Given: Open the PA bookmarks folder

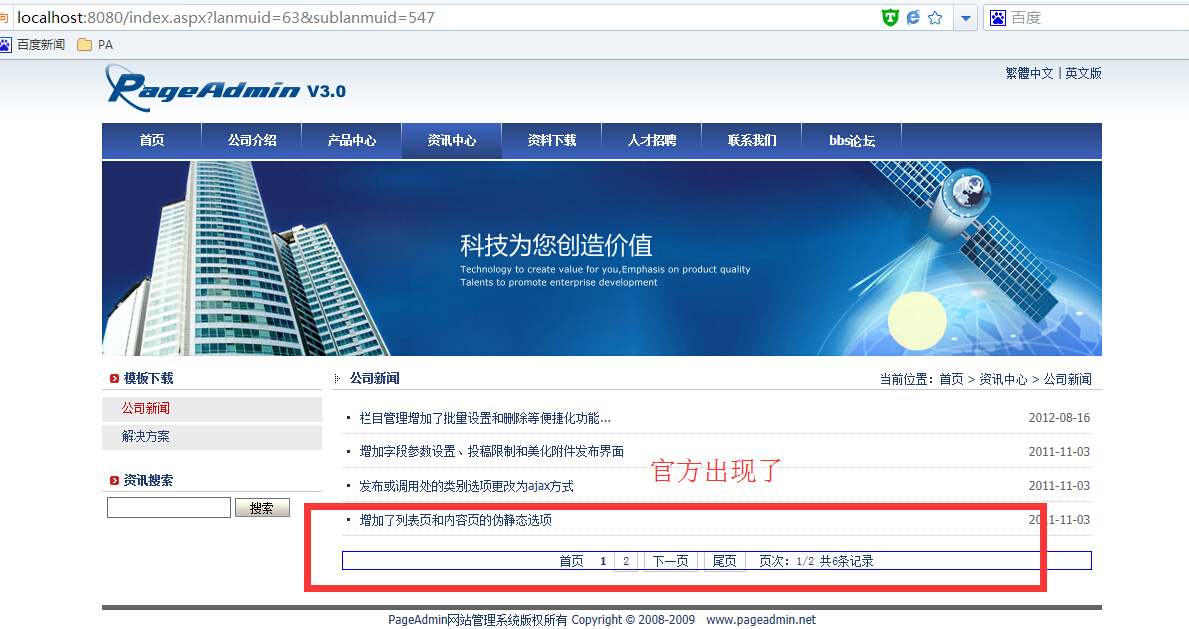Looking at the screenshot, I should click(95, 44).
